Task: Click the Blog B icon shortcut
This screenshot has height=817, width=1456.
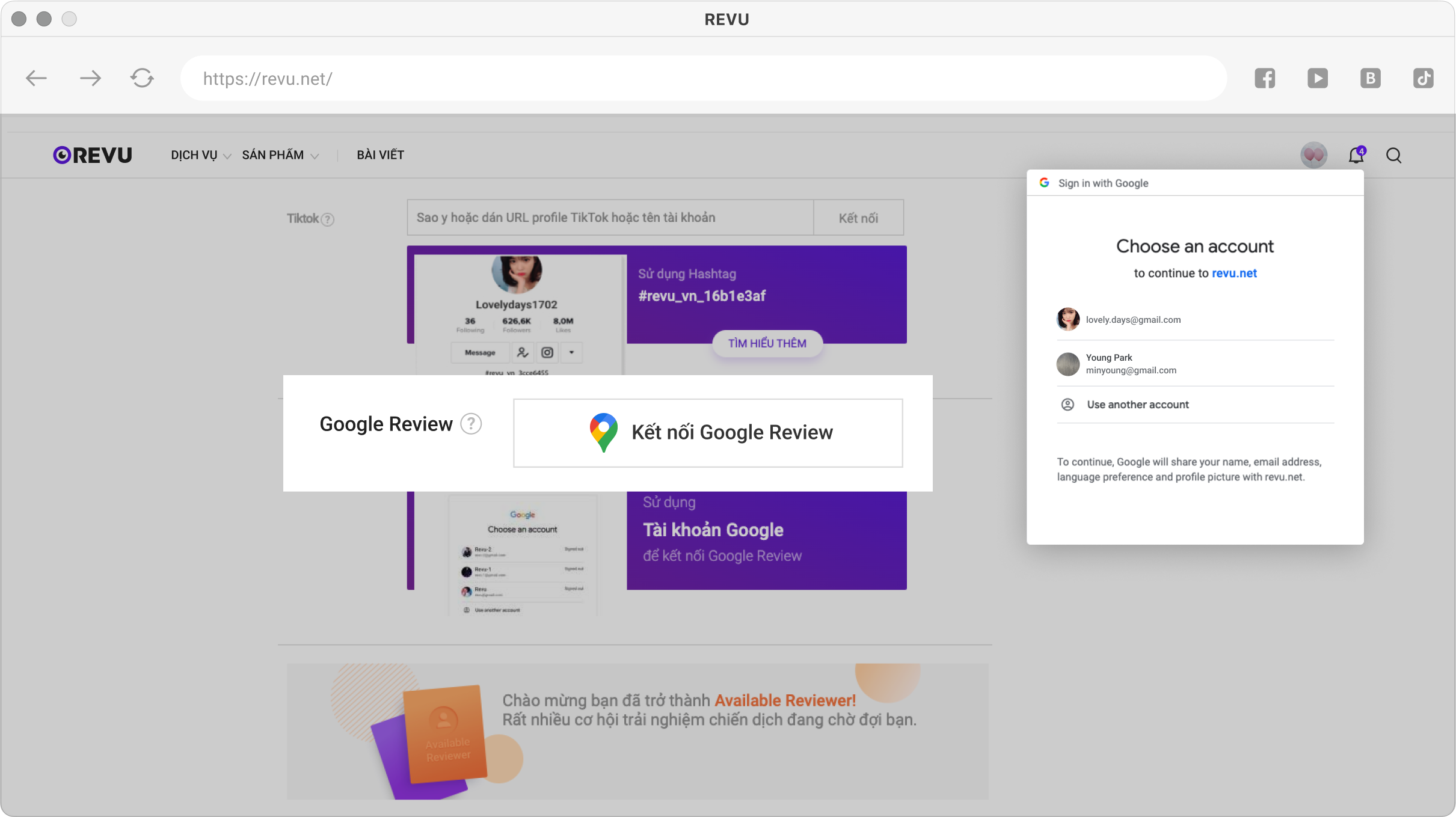Action: pos(1370,78)
